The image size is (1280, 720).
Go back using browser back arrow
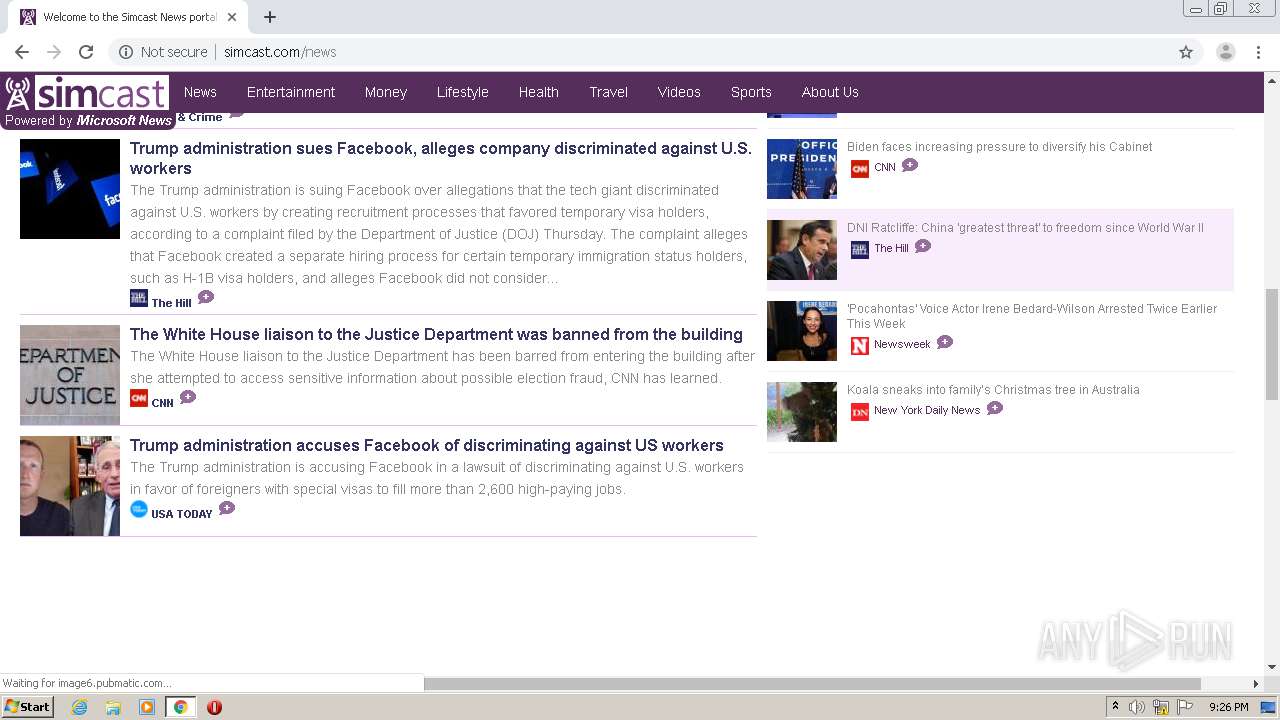(x=22, y=52)
